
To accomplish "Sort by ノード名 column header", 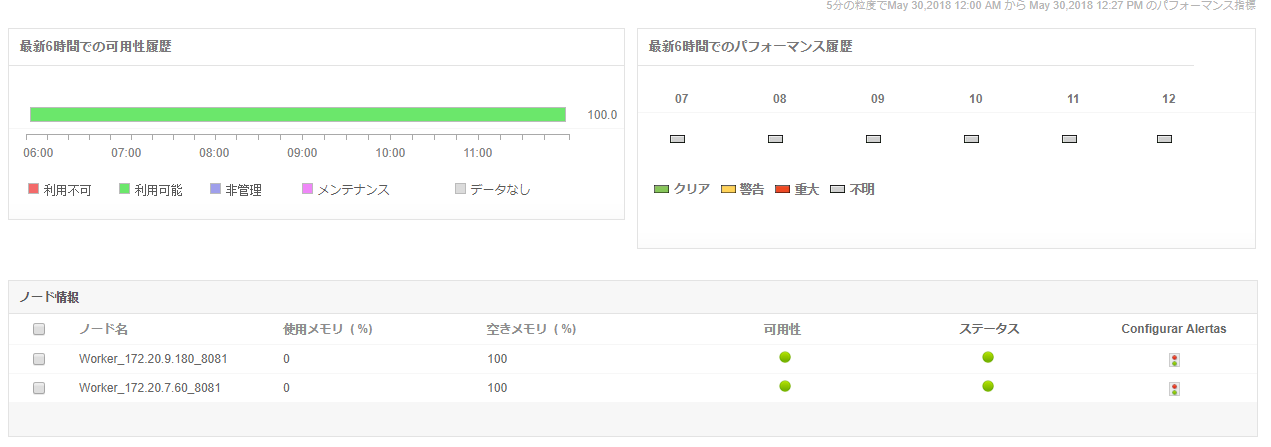I will pyautogui.click(x=104, y=329).
